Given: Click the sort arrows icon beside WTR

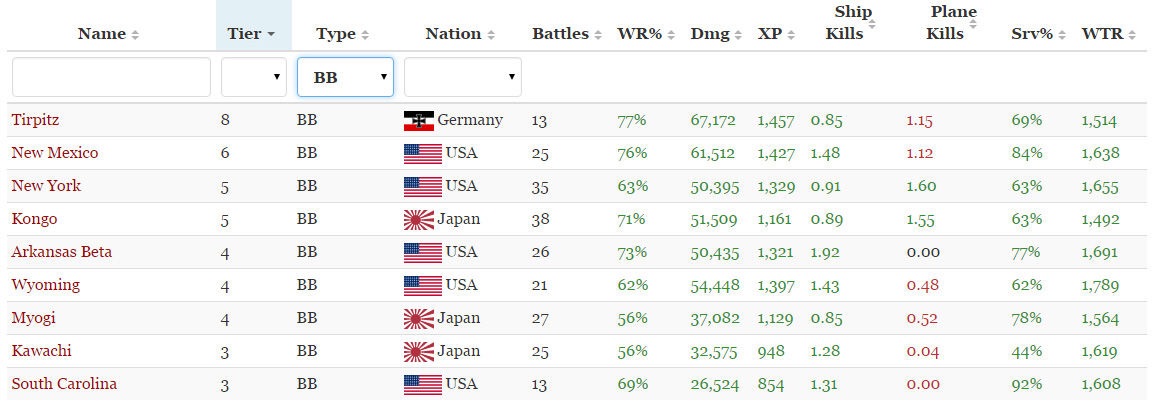Looking at the screenshot, I should [1132, 35].
